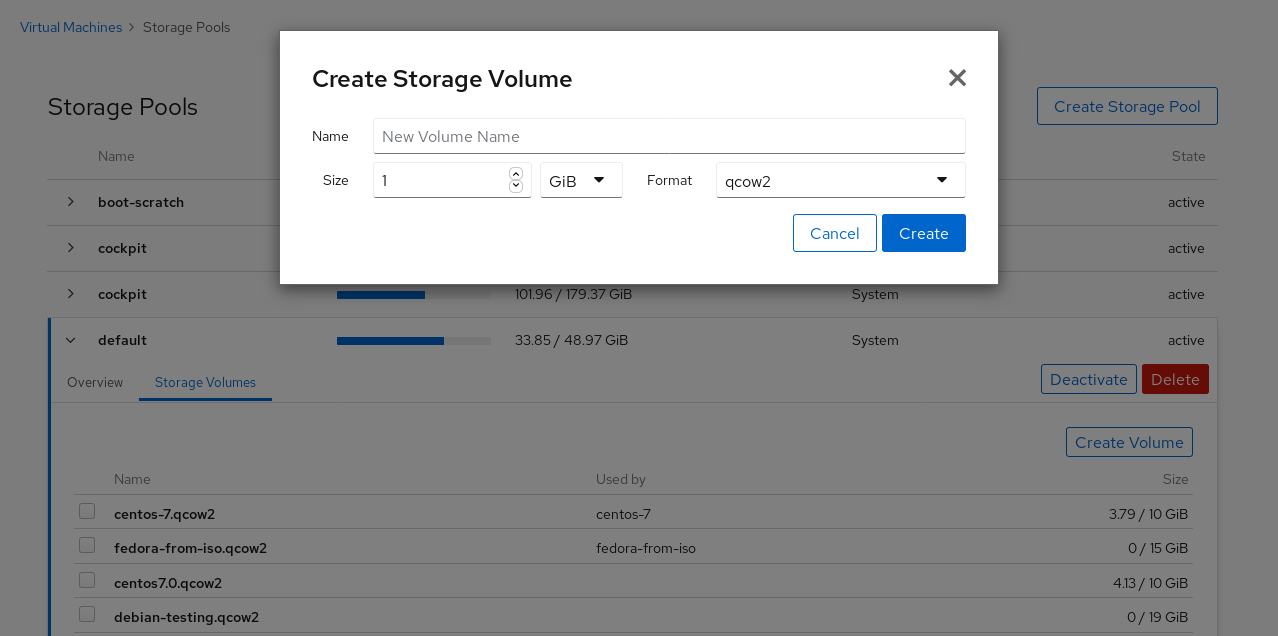Viewport: 1278px width, 636px height.
Task: Cancel the storage volume creation
Action: click(834, 233)
